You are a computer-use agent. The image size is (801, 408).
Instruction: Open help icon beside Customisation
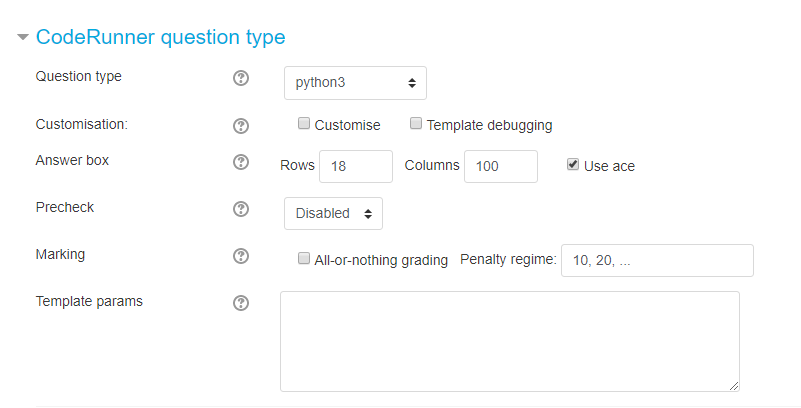coord(241,126)
